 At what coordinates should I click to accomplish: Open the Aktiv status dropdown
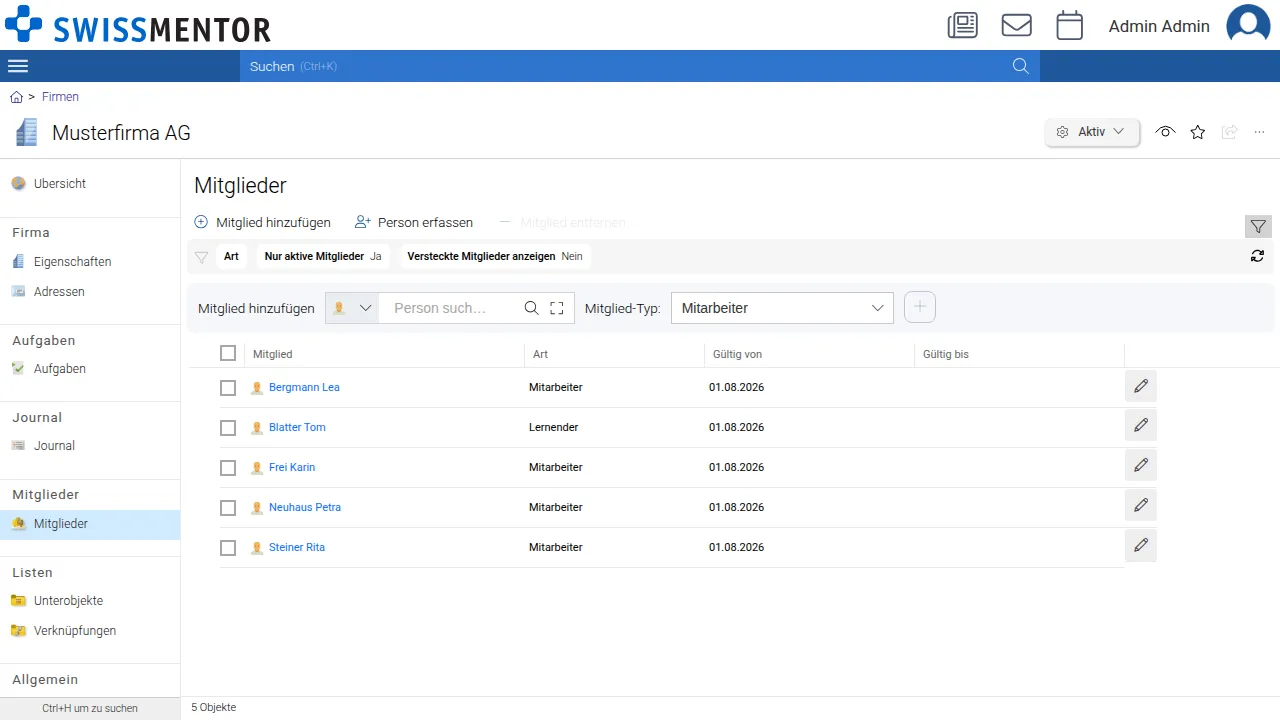coord(1092,132)
